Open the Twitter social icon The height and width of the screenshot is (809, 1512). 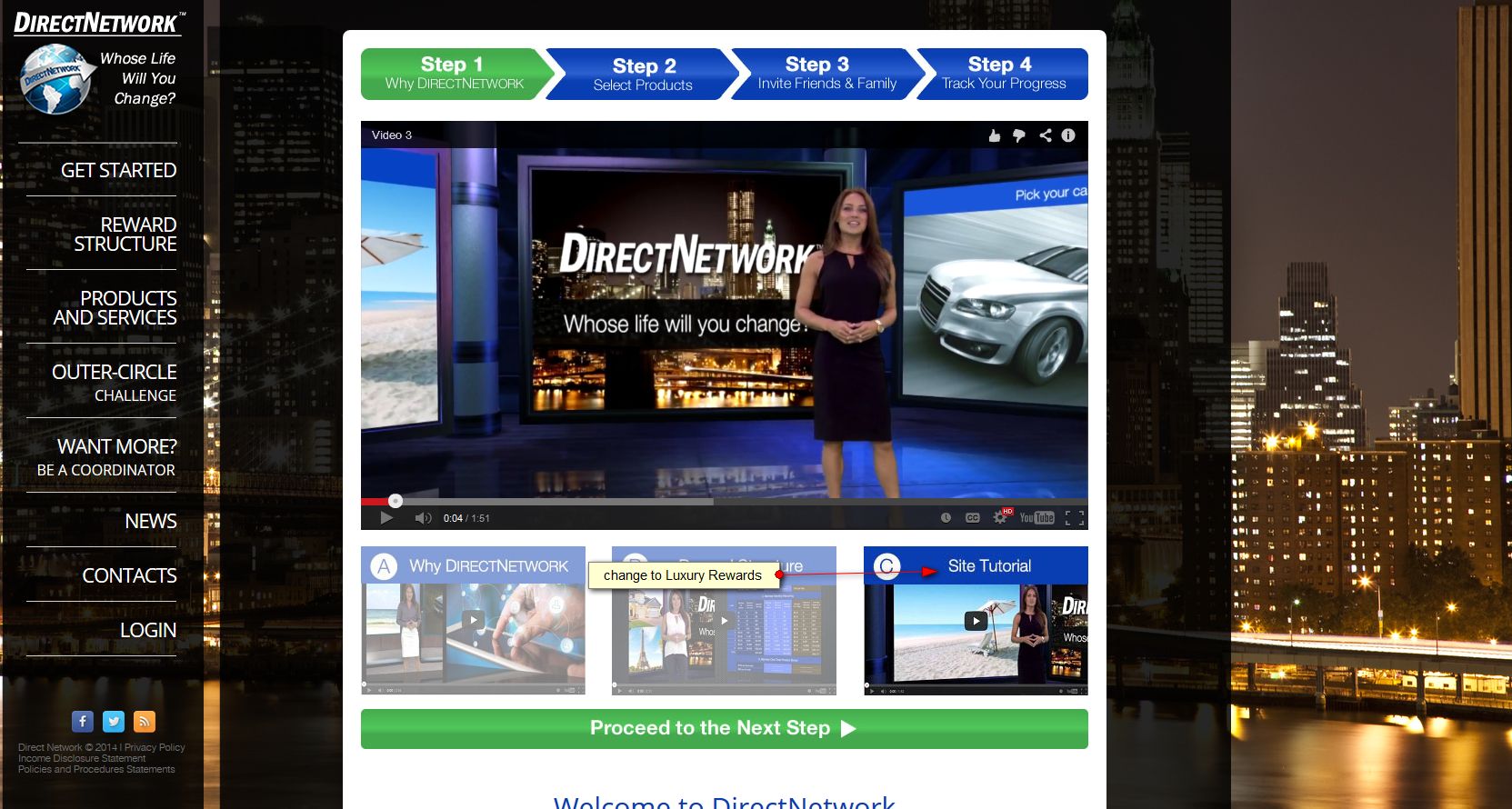pos(114,722)
